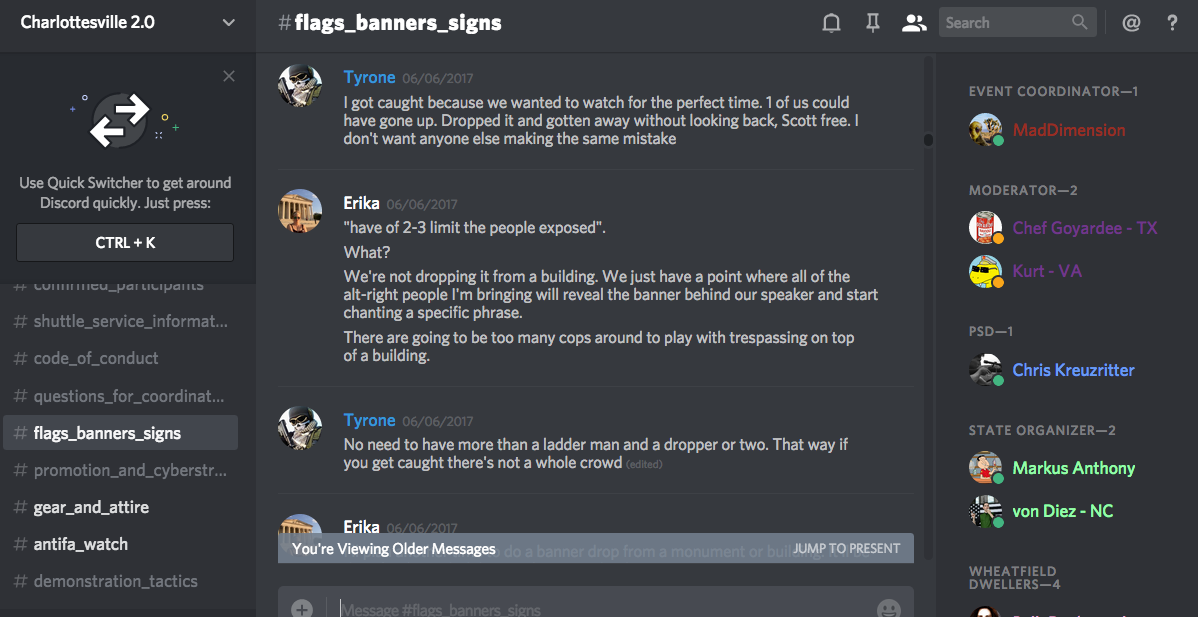
Task: Click the attach file plus icon
Action: coord(302,608)
